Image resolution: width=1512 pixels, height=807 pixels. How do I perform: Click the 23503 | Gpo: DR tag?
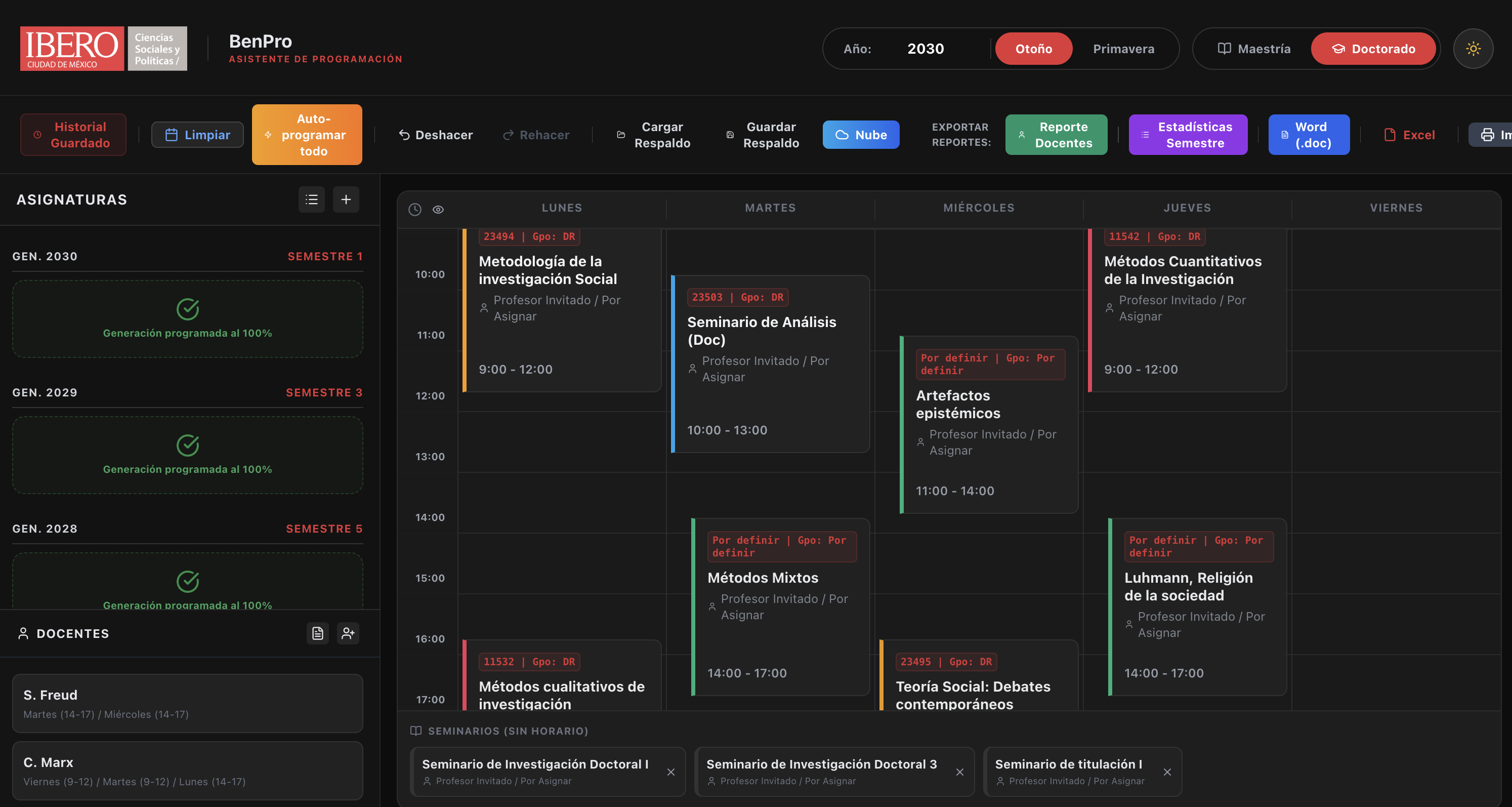tap(738, 297)
